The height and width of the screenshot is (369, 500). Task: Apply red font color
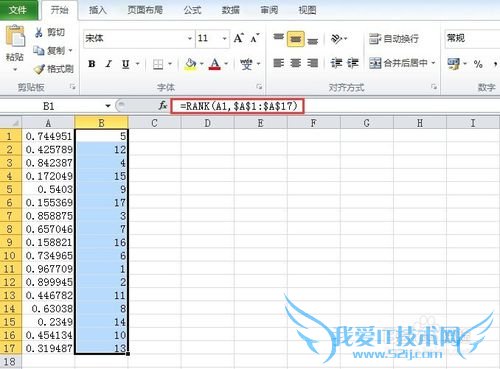coord(215,64)
